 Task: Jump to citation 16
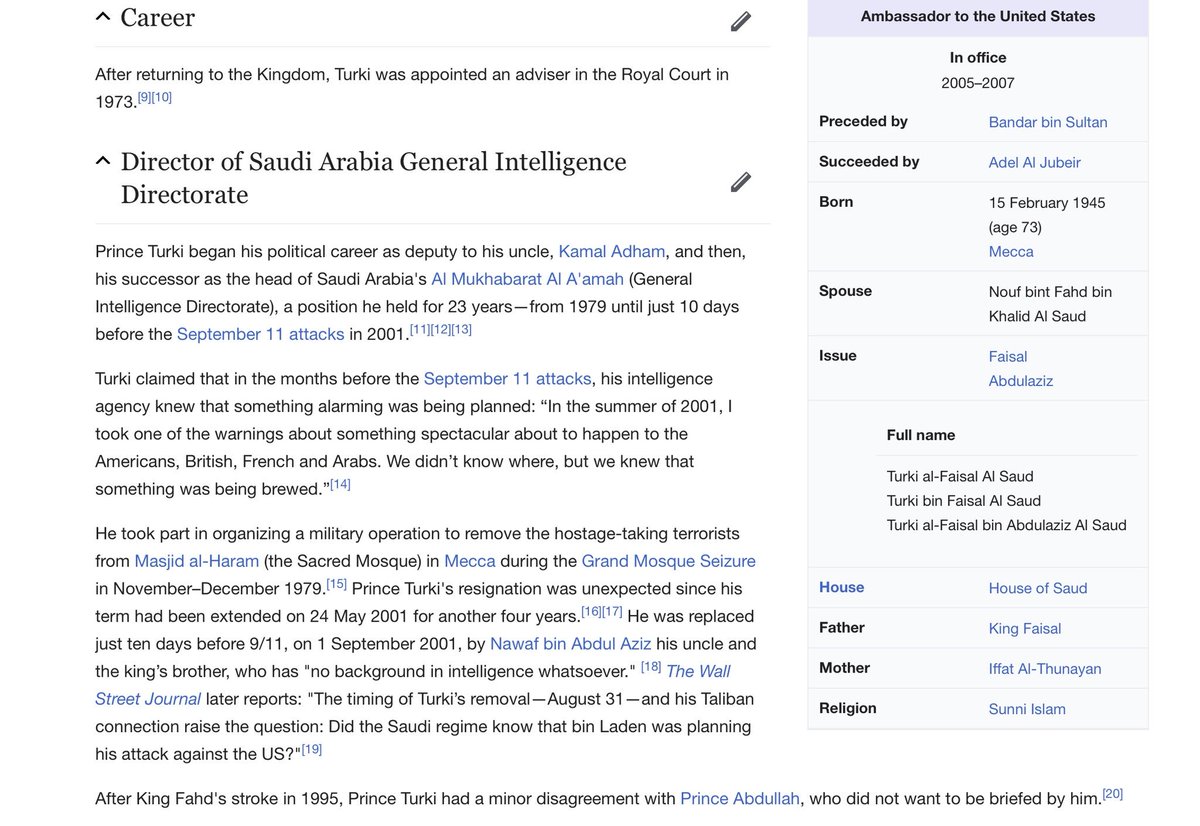(x=591, y=611)
